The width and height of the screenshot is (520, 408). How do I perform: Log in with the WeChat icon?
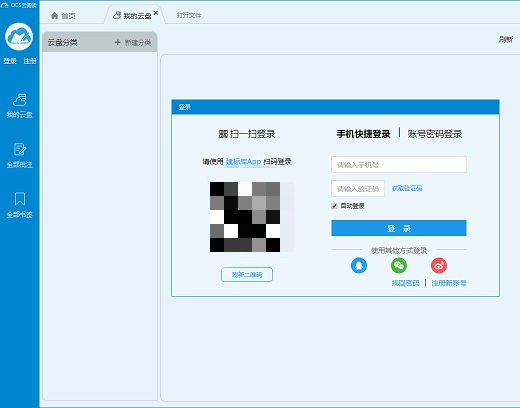point(399,266)
